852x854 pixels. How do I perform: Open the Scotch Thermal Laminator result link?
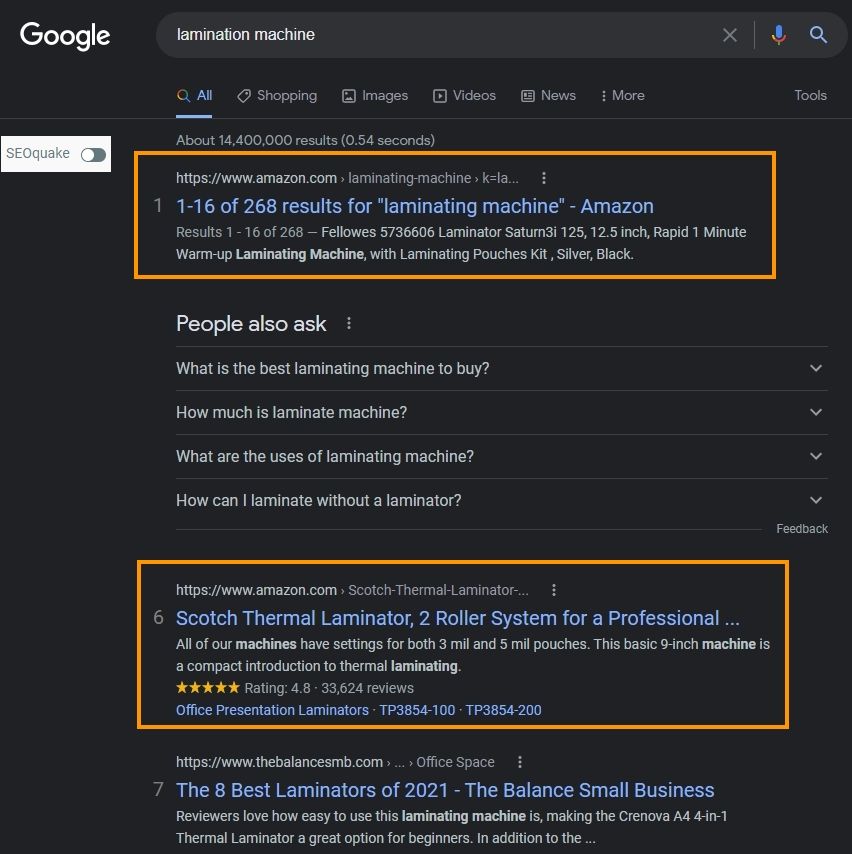[x=458, y=618]
